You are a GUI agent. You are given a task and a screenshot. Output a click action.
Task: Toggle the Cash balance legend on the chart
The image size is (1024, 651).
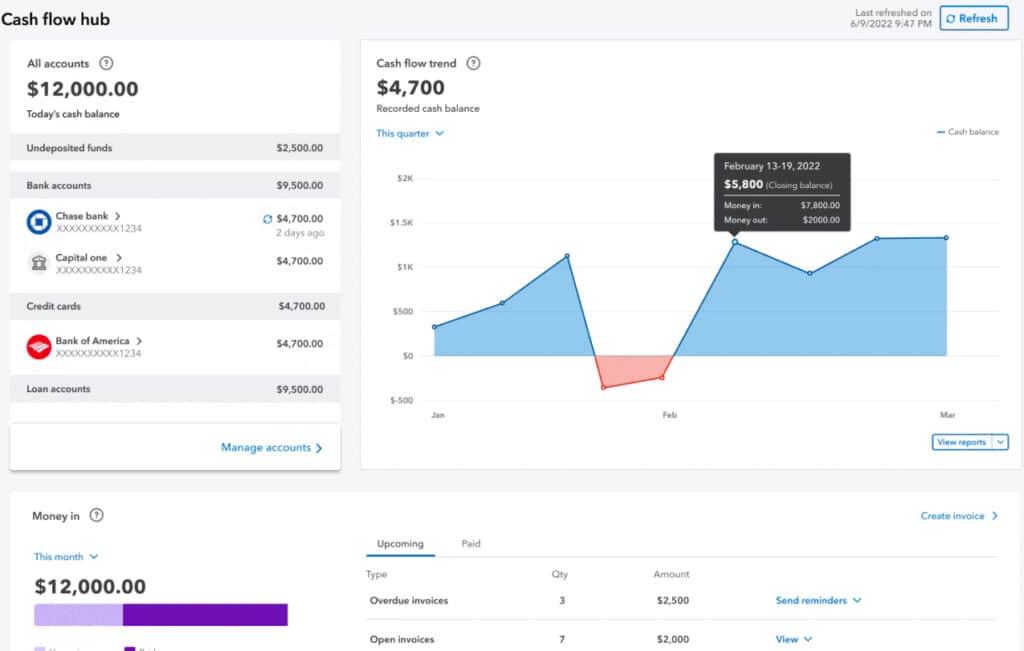click(966, 131)
